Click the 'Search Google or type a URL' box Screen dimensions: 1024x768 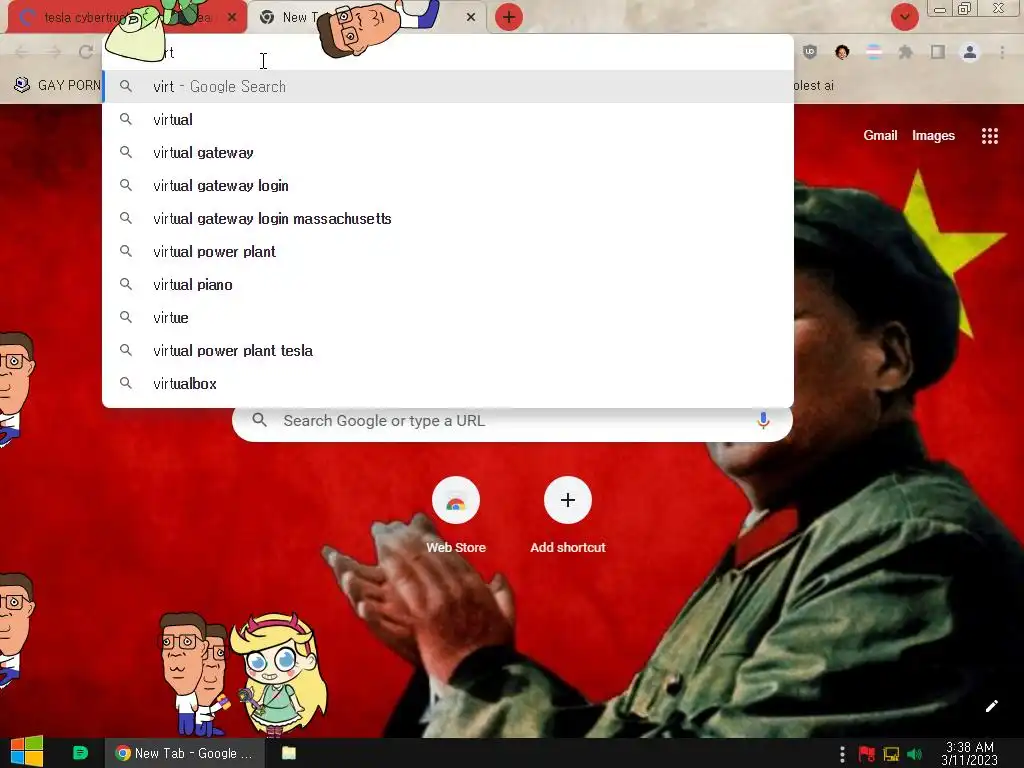[x=512, y=421]
